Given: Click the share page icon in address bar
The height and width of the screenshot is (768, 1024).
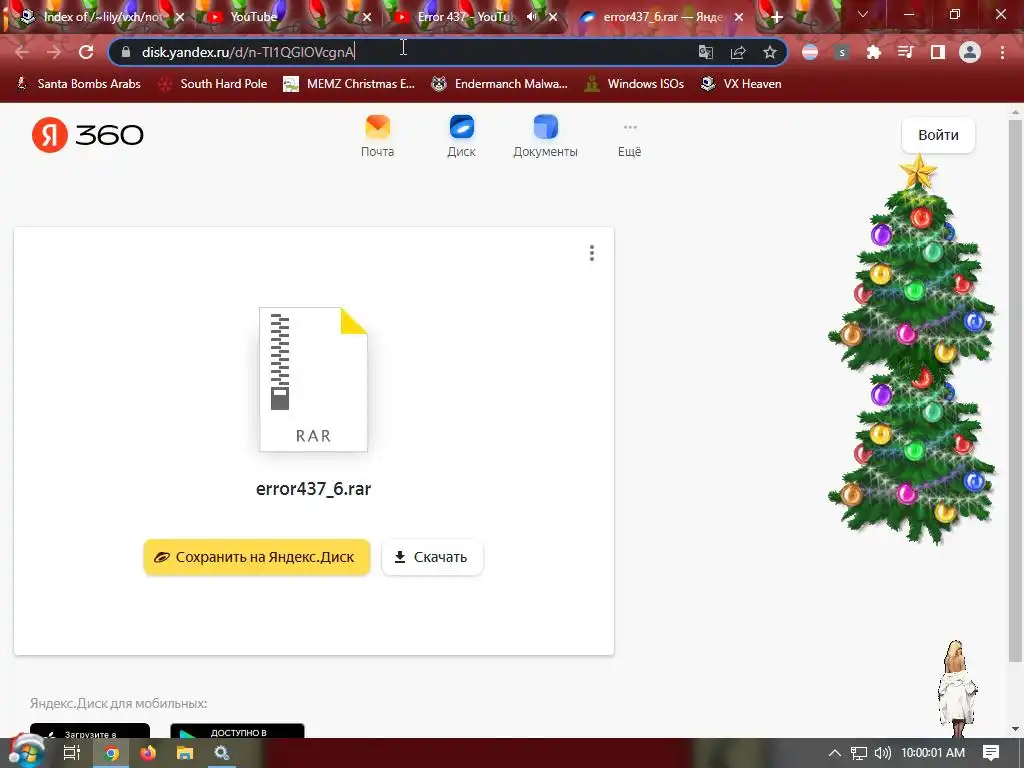Looking at the screenshot, I should click(738, 52).
